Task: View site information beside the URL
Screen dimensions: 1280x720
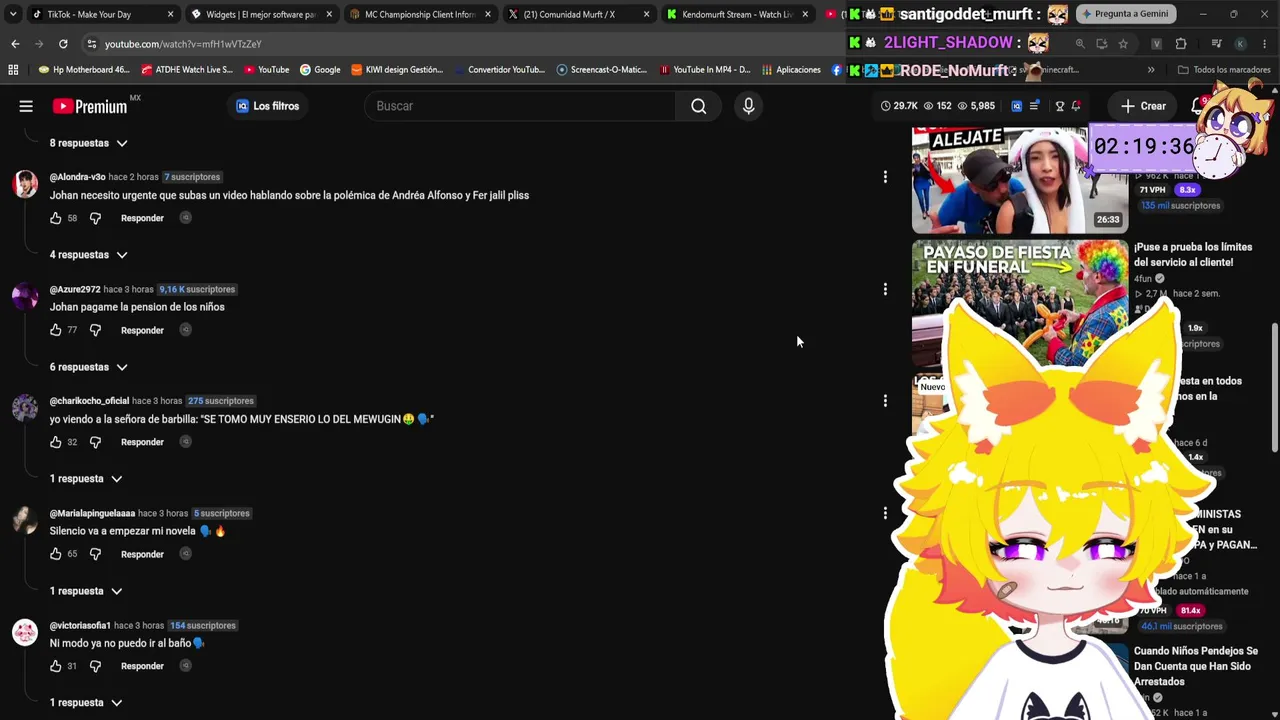Action: click(x=91, y=44)
